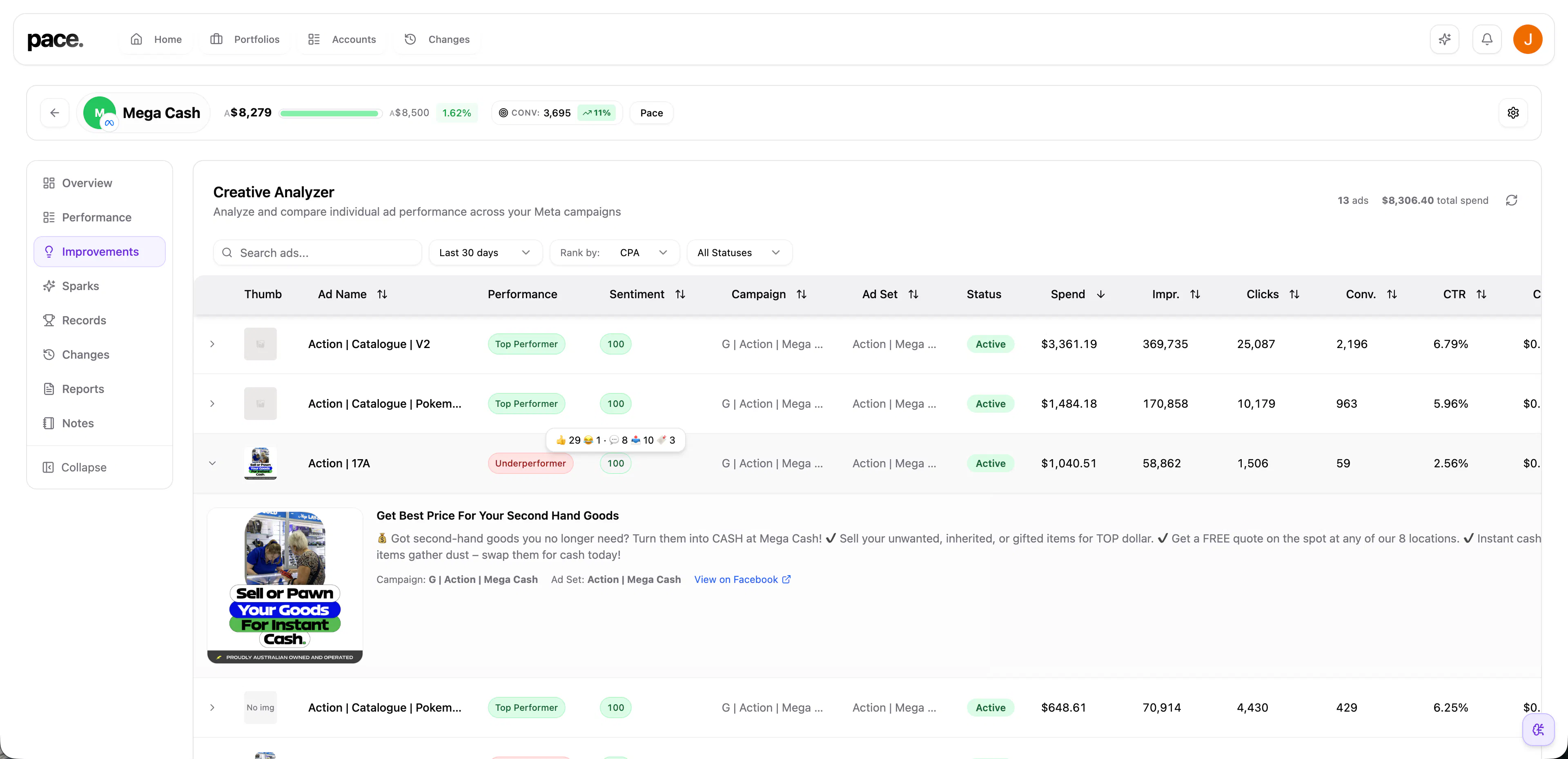Click the Sparks sparkle icon
The width and height of the screenshot is (1568, 759).
tap(49, 286)
